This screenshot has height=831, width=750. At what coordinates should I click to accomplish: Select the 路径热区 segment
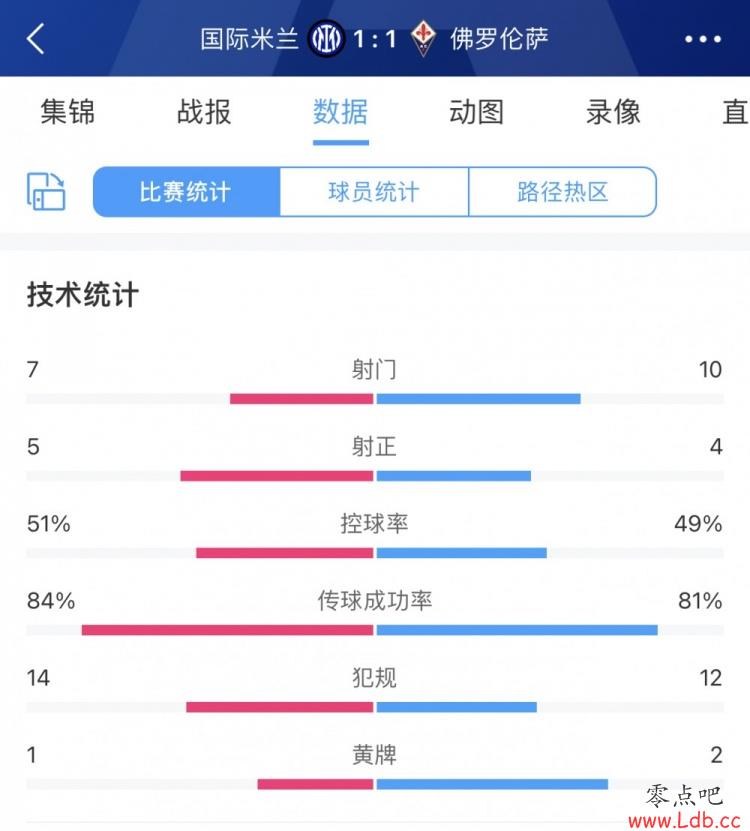[563, 192]
